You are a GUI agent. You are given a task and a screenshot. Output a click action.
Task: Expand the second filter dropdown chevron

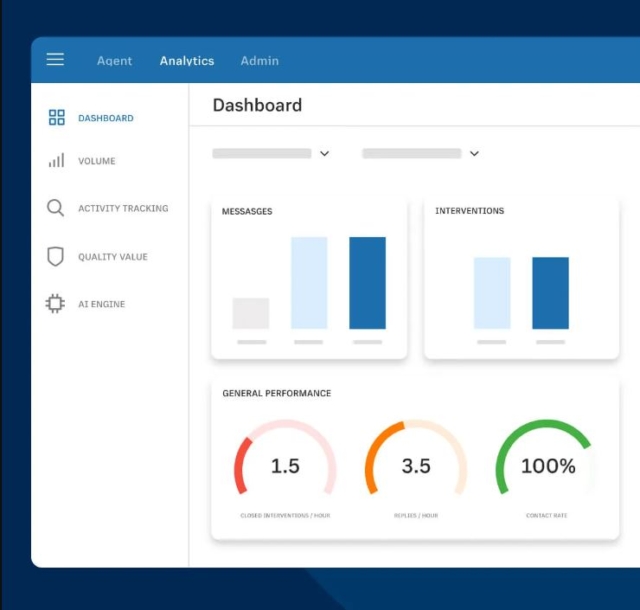click(474, 154)
